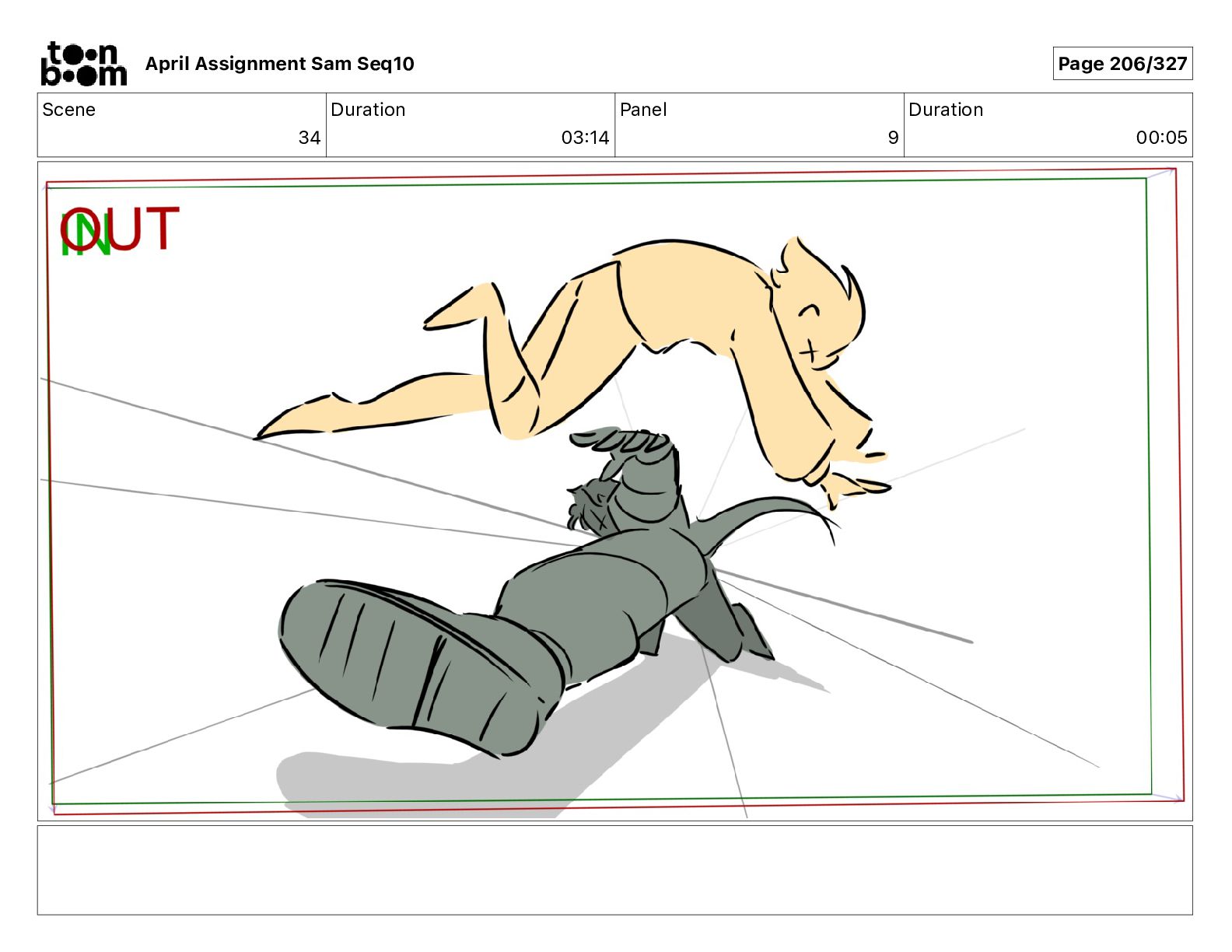Viewport: 1232px width, 952px height.
Task: Select scene number value '34'
Action: point(310,138)
